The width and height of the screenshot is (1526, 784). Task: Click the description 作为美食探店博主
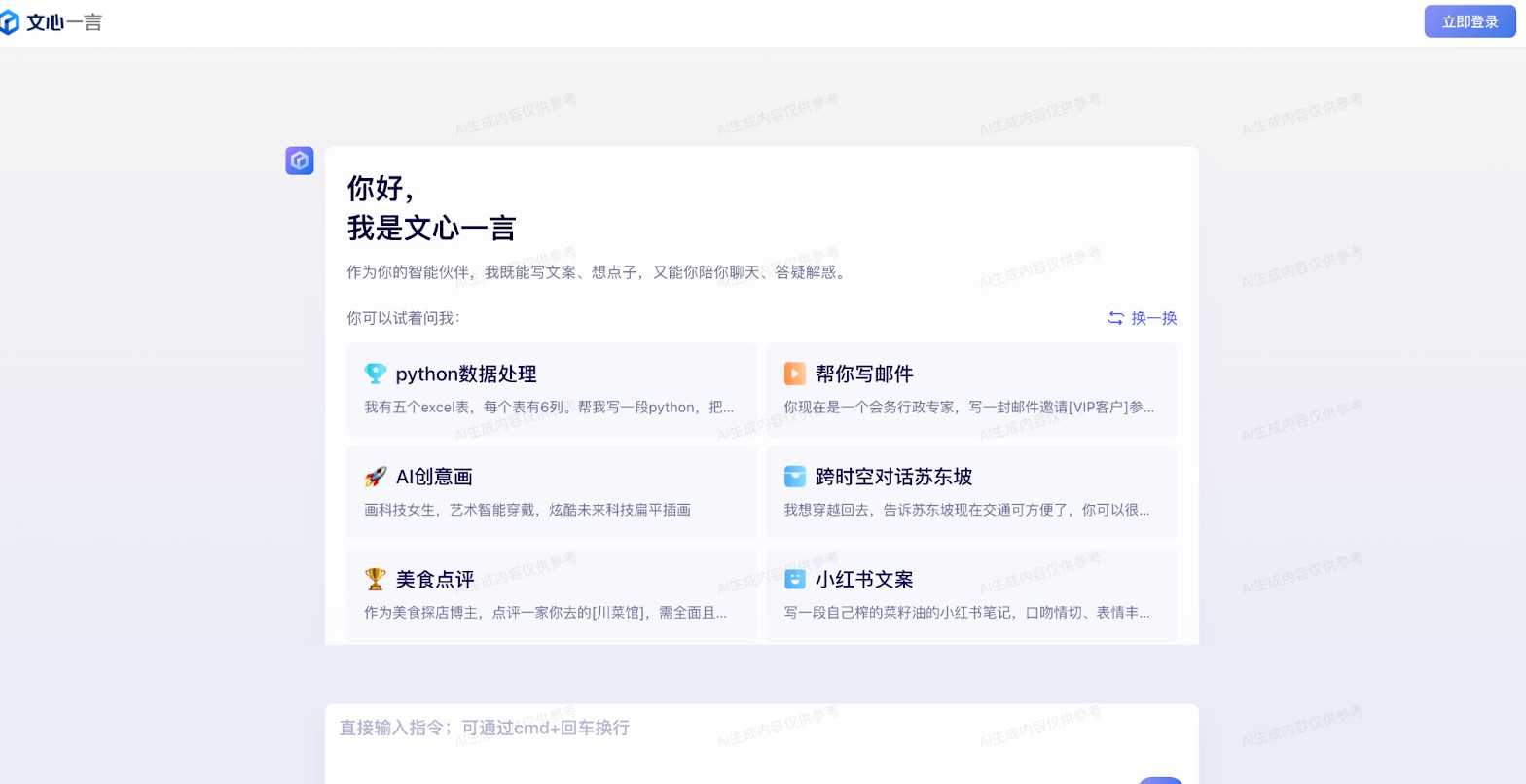(x=546, y=612)
